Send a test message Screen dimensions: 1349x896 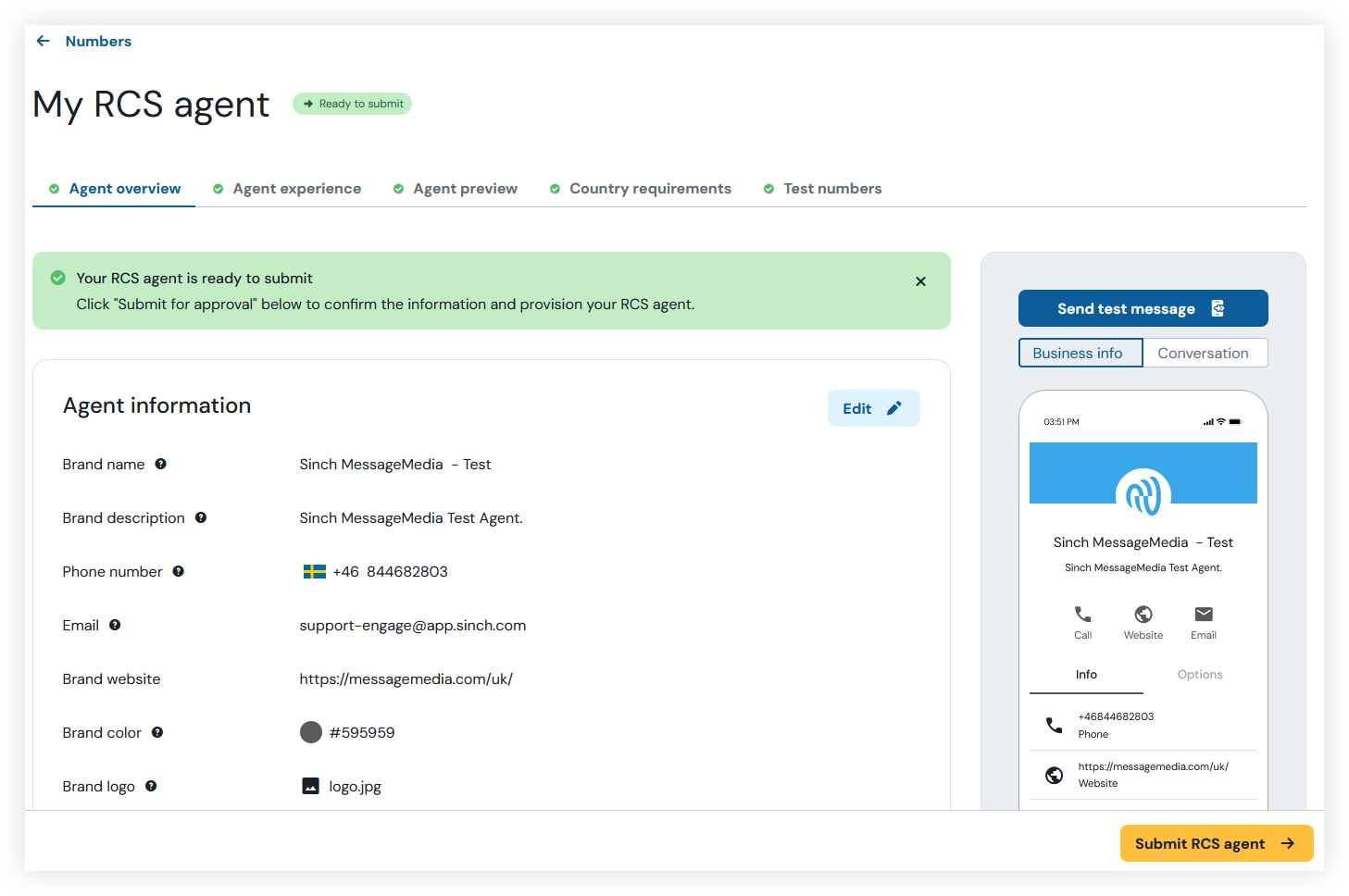1143,308
